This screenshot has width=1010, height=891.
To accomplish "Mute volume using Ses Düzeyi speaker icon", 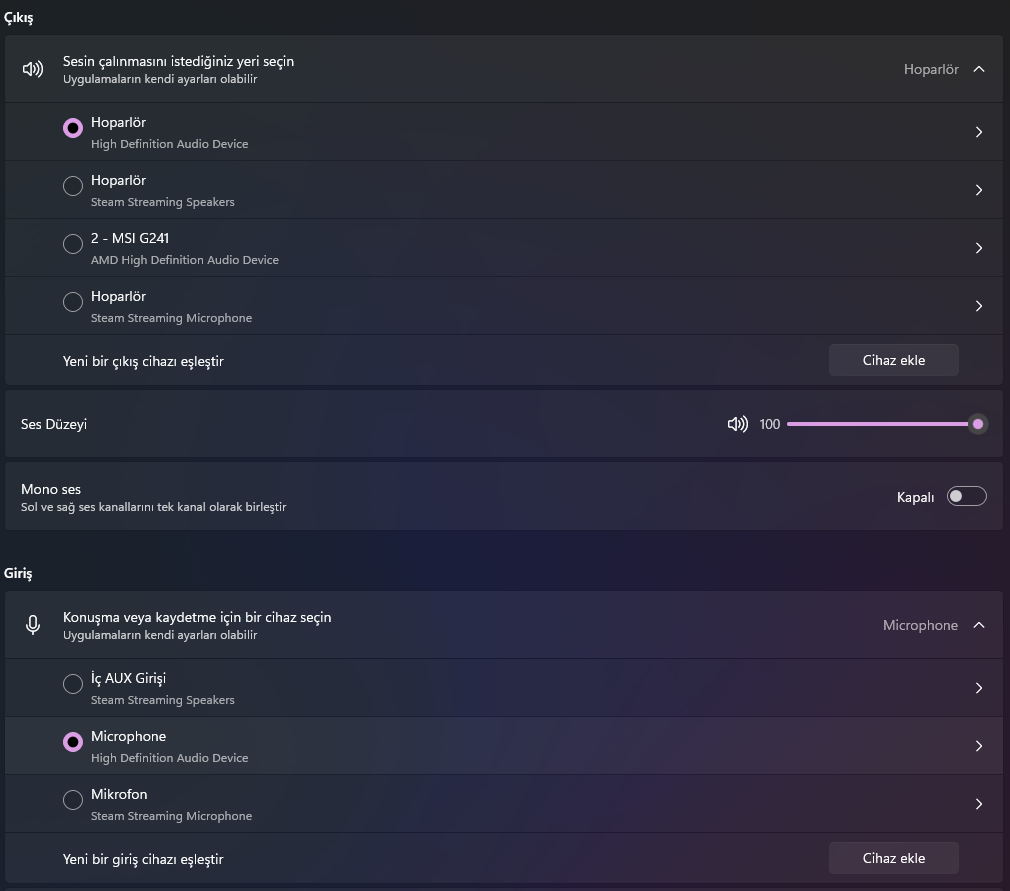I will pos(737,424).
